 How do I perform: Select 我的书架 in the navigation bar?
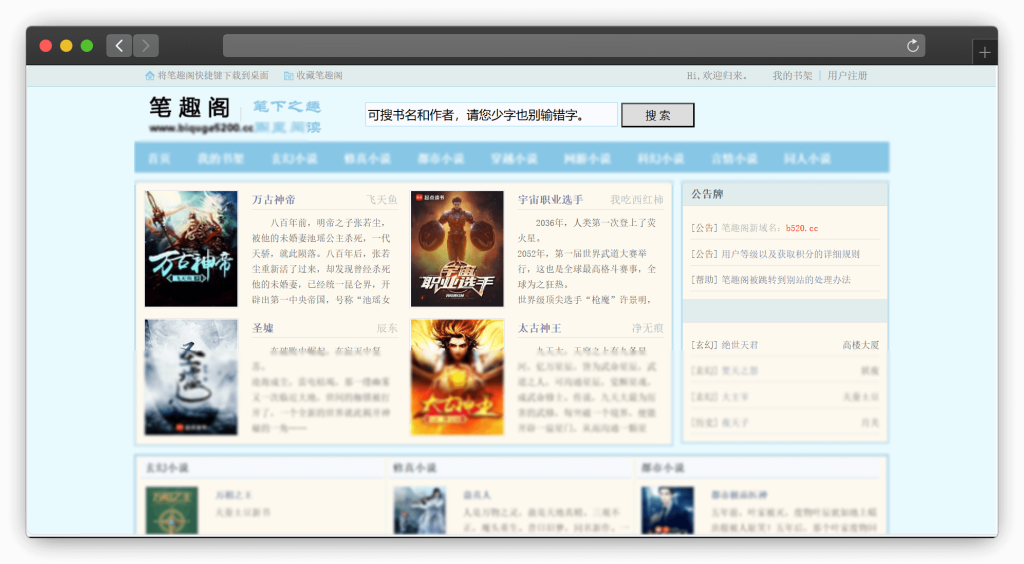221,159
